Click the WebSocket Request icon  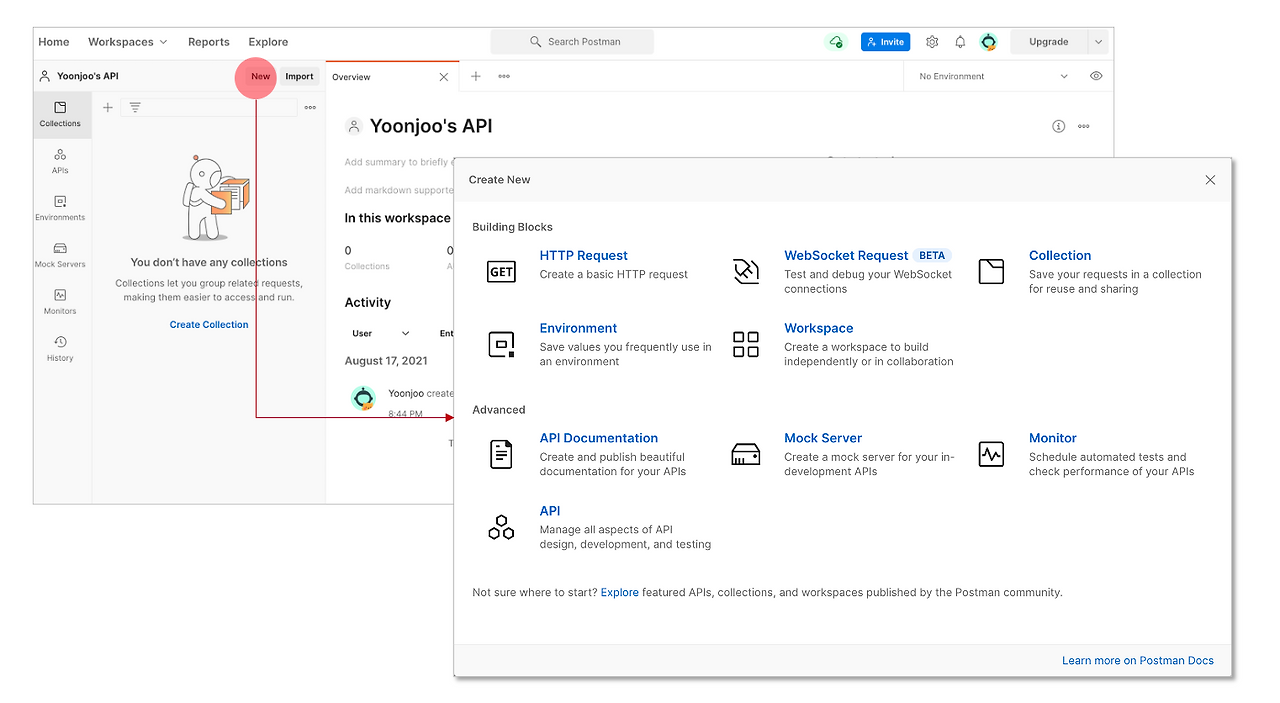click(746, 271)
